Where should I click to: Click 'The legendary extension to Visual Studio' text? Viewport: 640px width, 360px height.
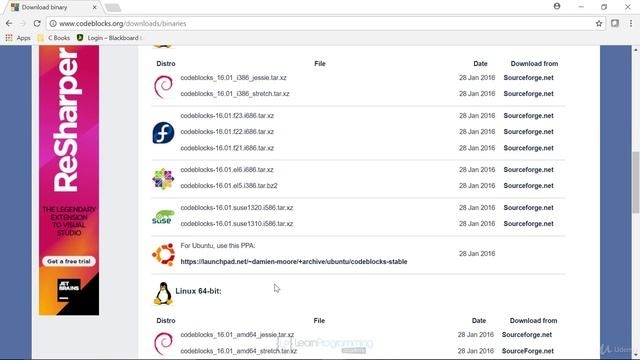(69, 221)
